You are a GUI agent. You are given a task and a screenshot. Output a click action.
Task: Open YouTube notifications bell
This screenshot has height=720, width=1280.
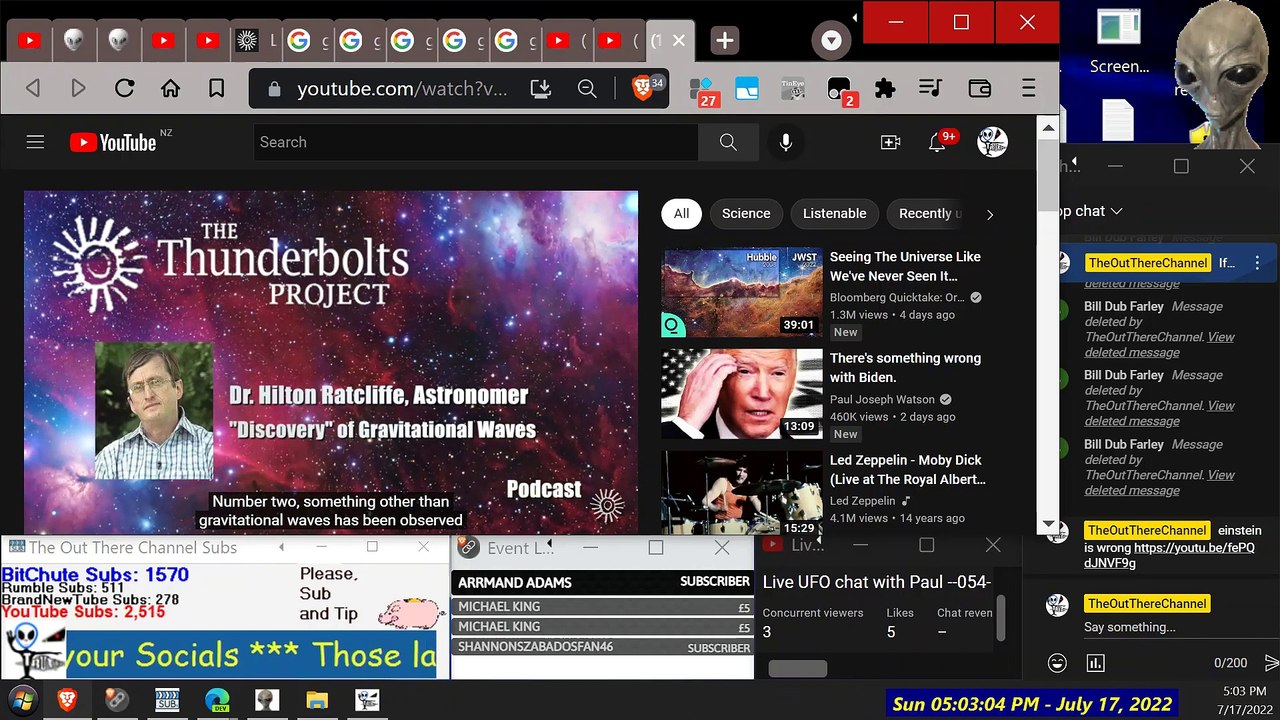tap(937, 142)
